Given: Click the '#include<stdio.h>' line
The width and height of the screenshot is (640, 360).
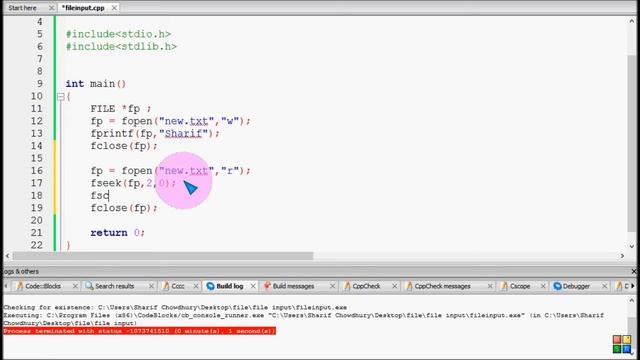Looking at the screenshot, I should [x=118, y=34].
